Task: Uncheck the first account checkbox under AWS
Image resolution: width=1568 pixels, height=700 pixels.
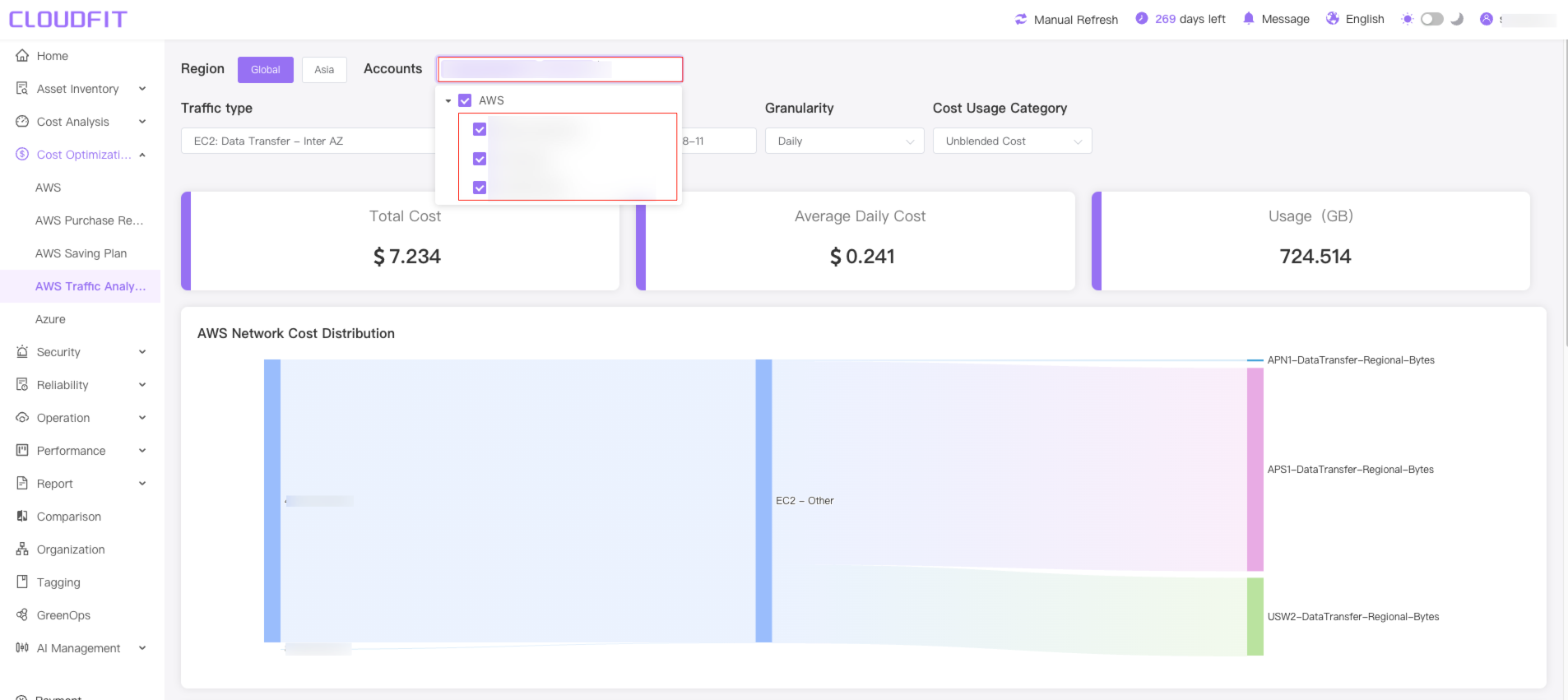Action: tap(480, 129)
